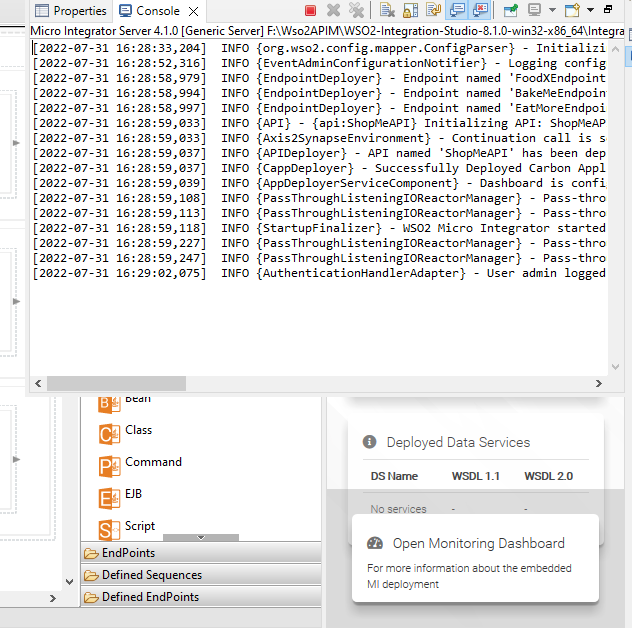
Task: Click the EatMoreEndpoint deployer log line
Action: pyautogui.click(x=319, y=108)
